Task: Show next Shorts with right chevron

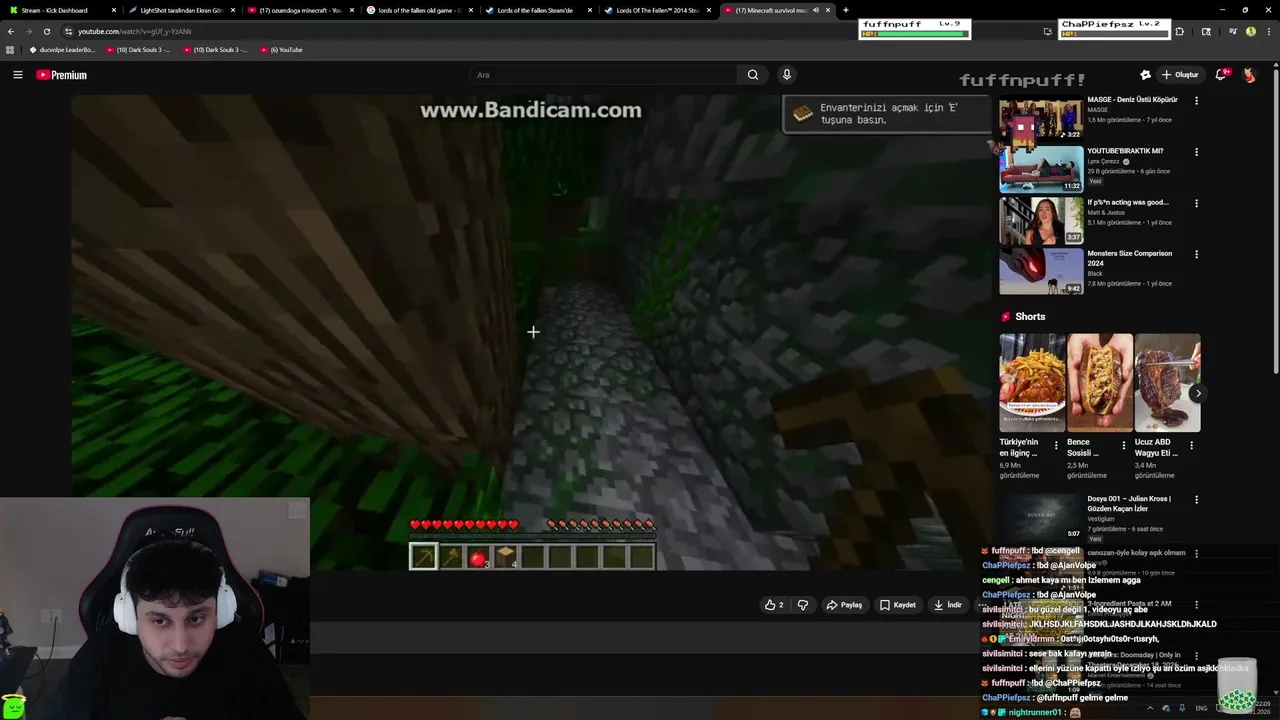Action: [1197, 393]
